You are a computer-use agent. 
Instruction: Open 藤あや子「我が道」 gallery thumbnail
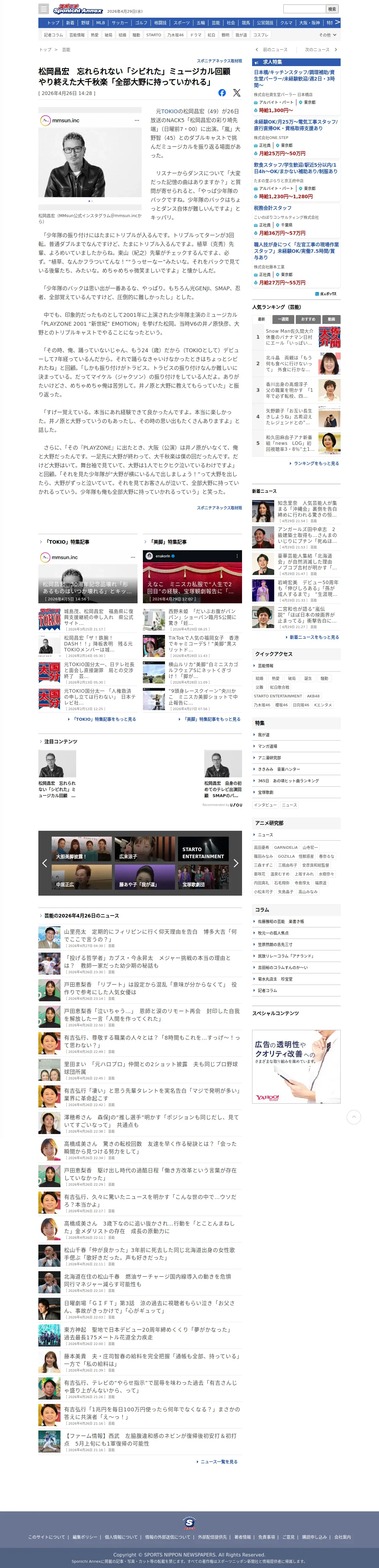click(x=144, y=877)
